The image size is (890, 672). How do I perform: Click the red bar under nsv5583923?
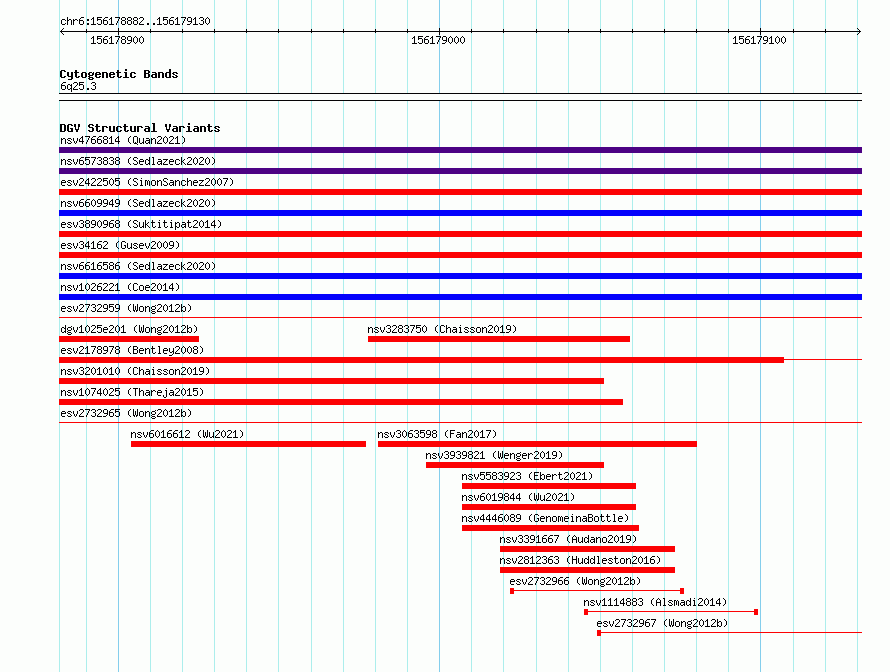tap(549, 486)
